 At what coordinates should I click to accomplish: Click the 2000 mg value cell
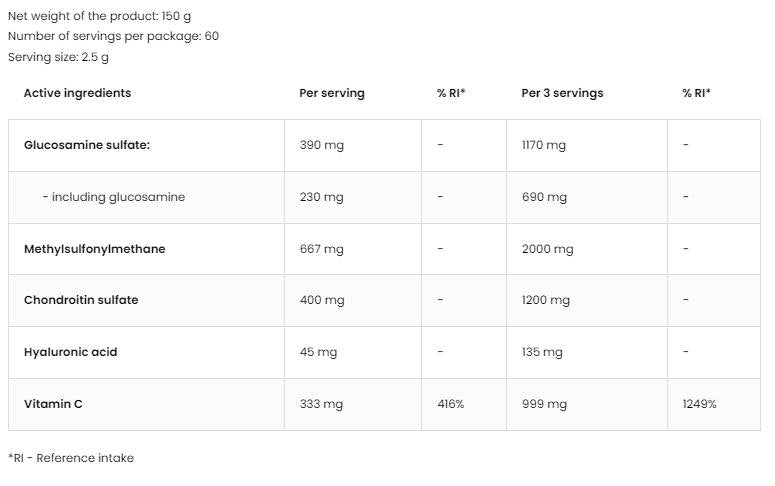[547, 249]
